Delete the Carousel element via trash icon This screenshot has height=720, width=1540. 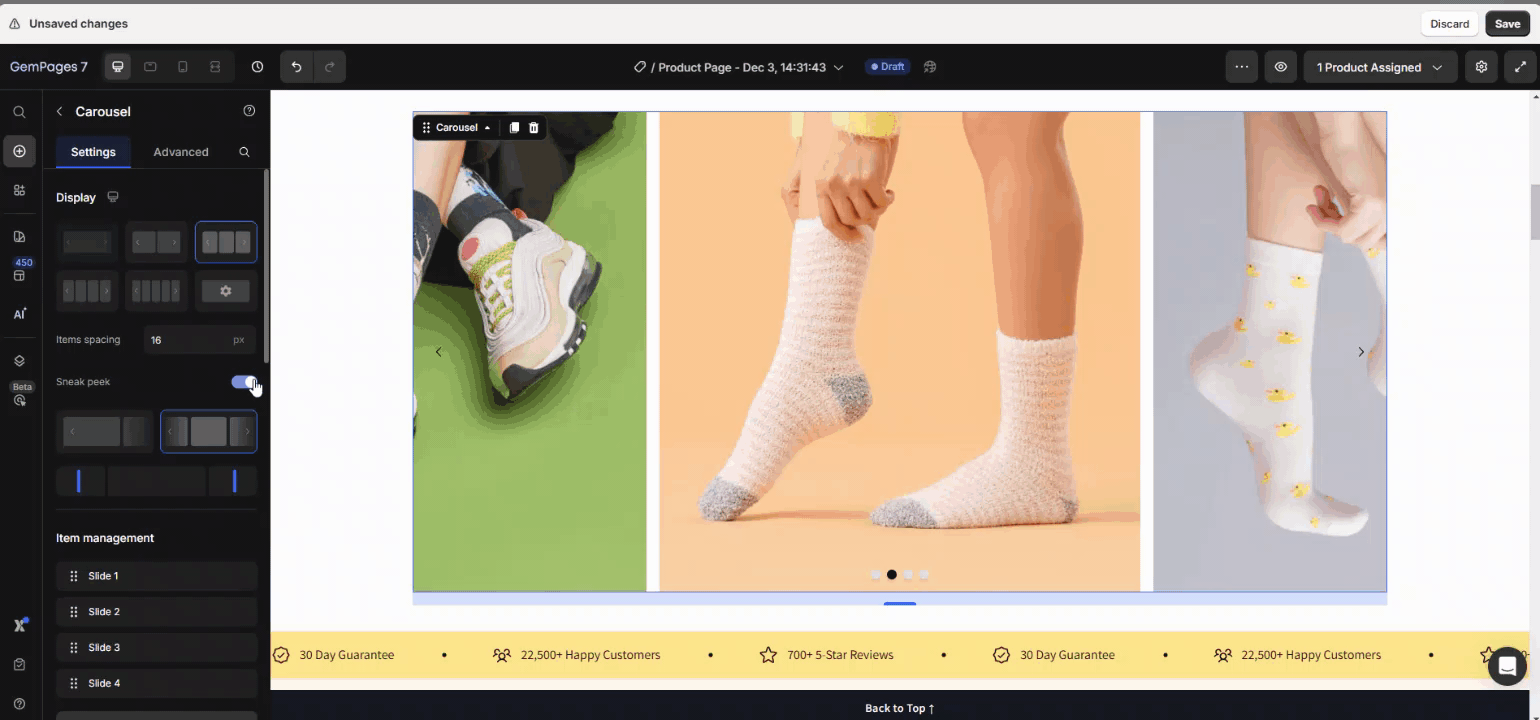click(x=533, y=127)
